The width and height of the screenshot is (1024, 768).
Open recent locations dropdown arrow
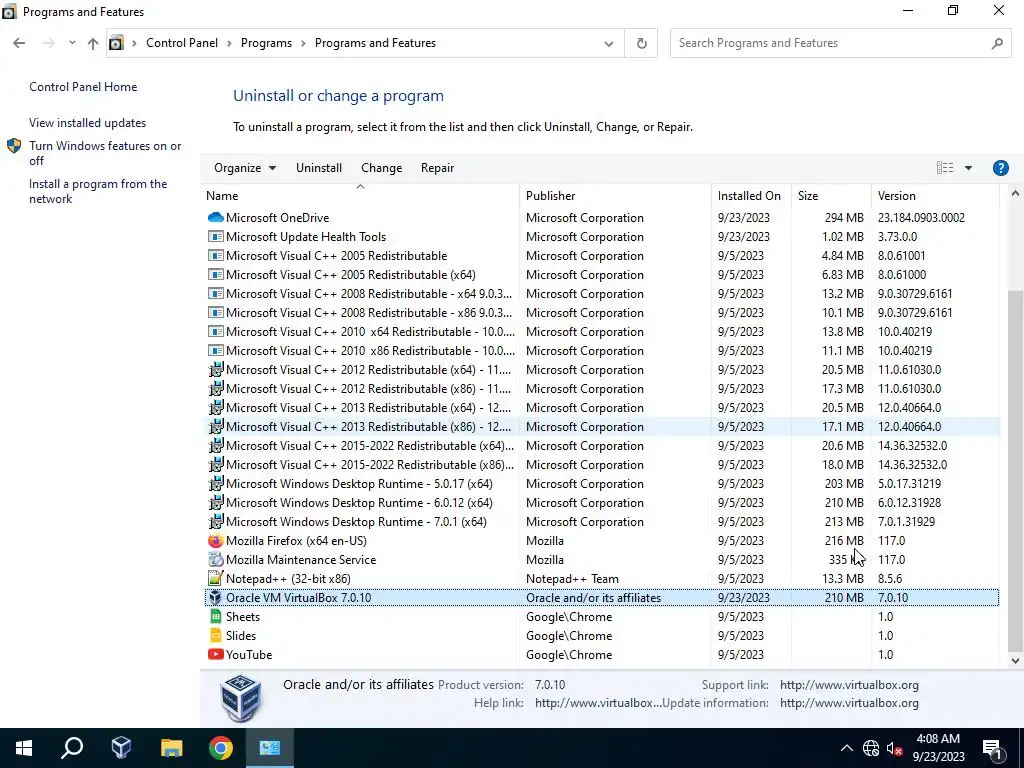pyautogui.click(x=72, y=43)
